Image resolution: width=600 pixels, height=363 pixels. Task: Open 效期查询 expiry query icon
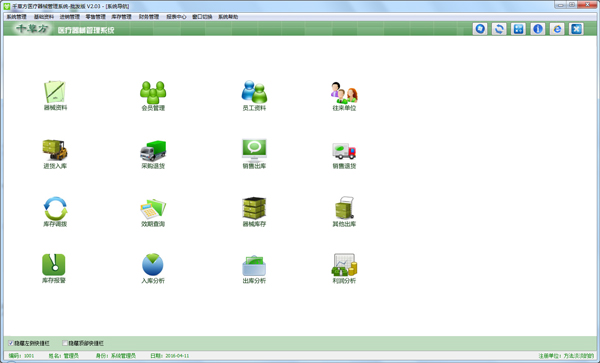pos(153,208)
